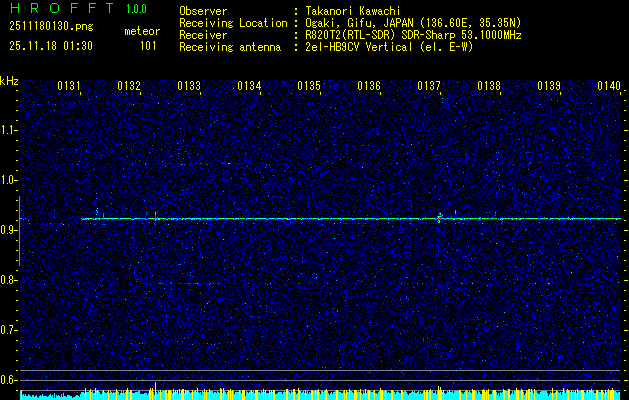
Task: Click the 0140 time axis marker
Action: coord(609,86)
